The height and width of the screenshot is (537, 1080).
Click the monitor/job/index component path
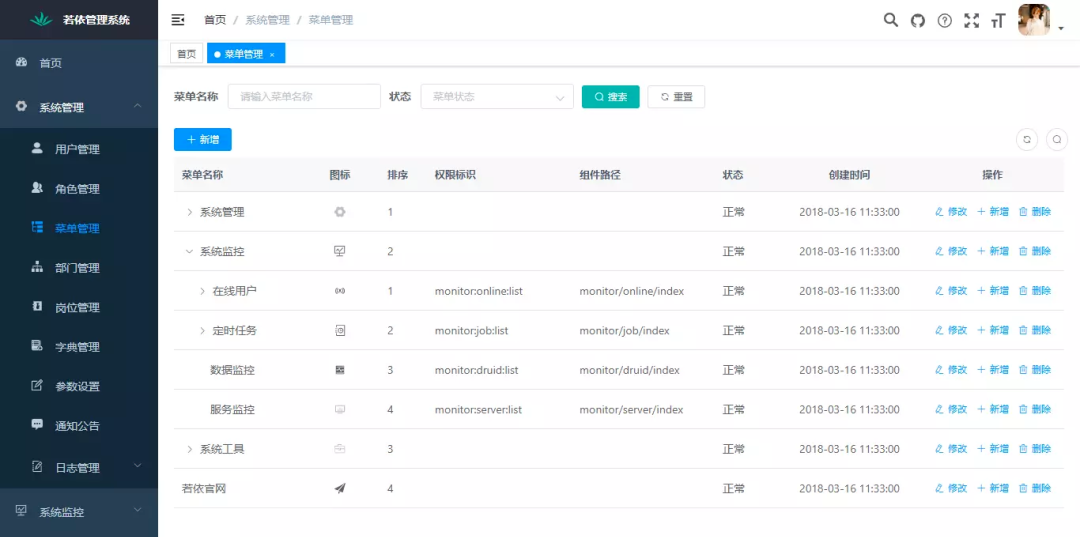(624, 330)
